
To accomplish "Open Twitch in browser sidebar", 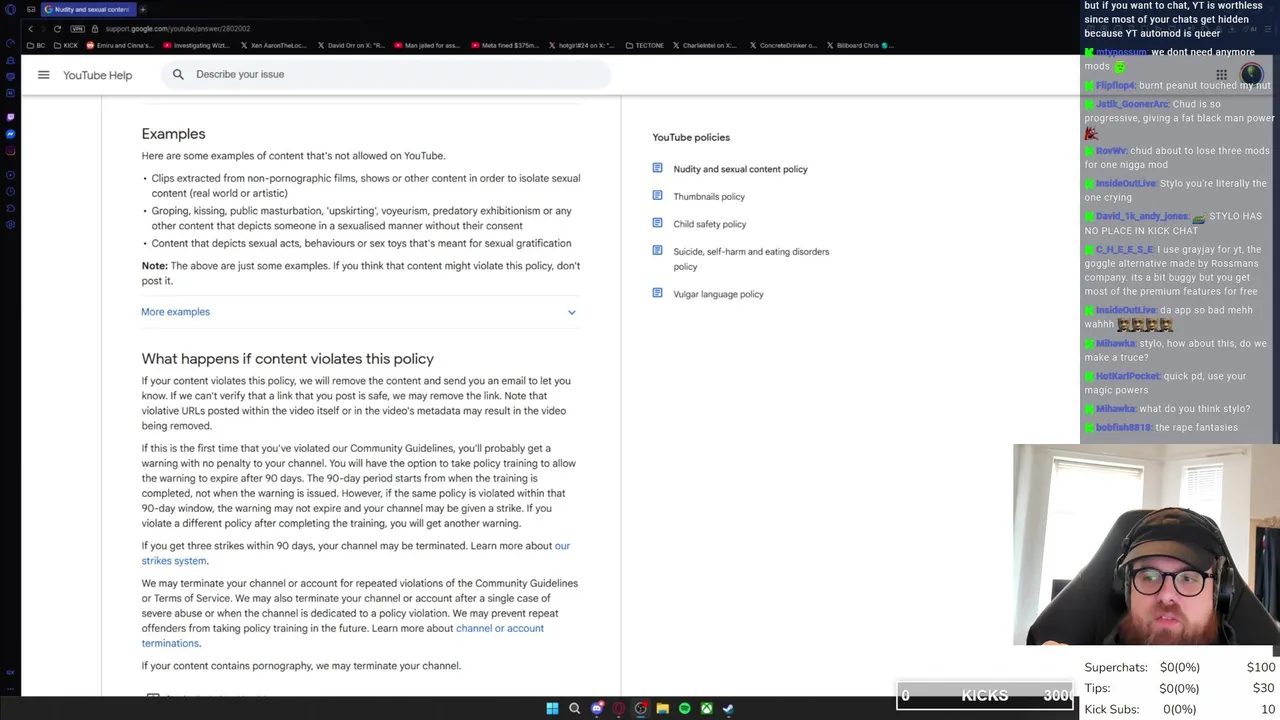I will (10, 117).
